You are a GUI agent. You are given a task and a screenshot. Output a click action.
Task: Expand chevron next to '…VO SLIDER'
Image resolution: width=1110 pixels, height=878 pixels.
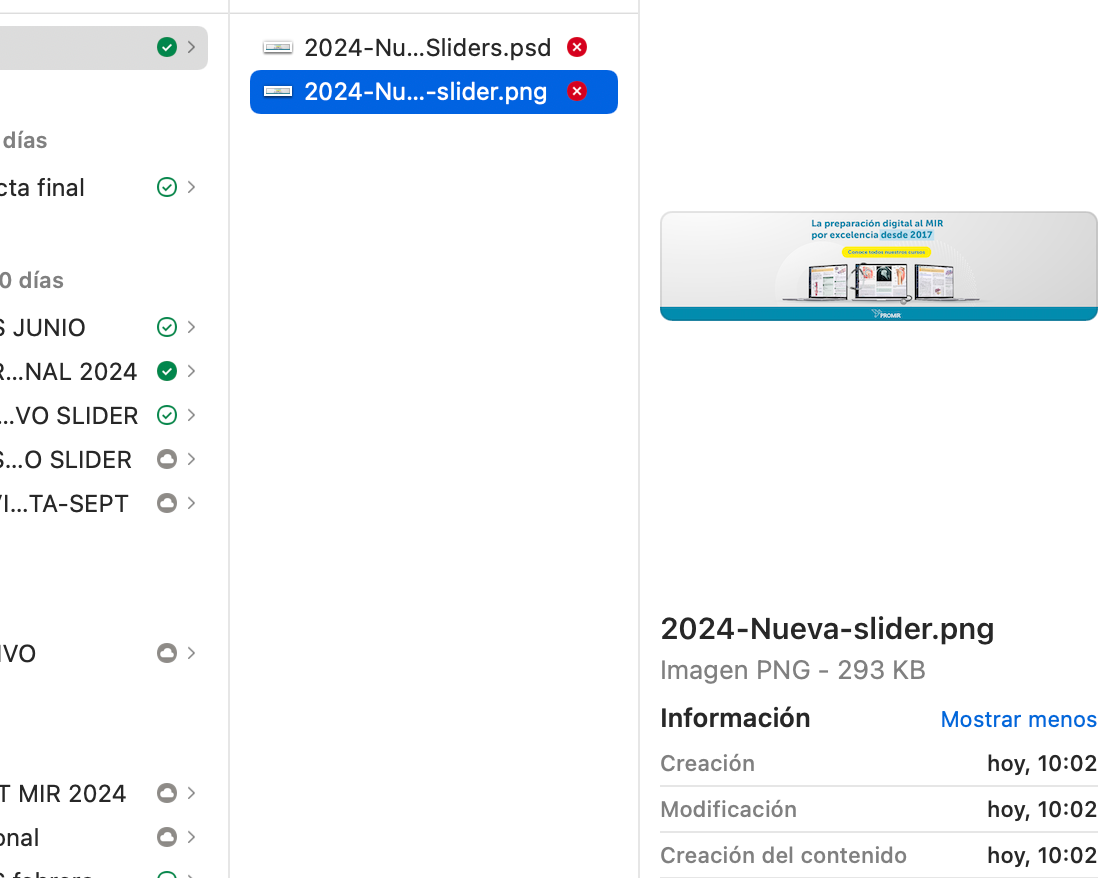click(191, 415)
